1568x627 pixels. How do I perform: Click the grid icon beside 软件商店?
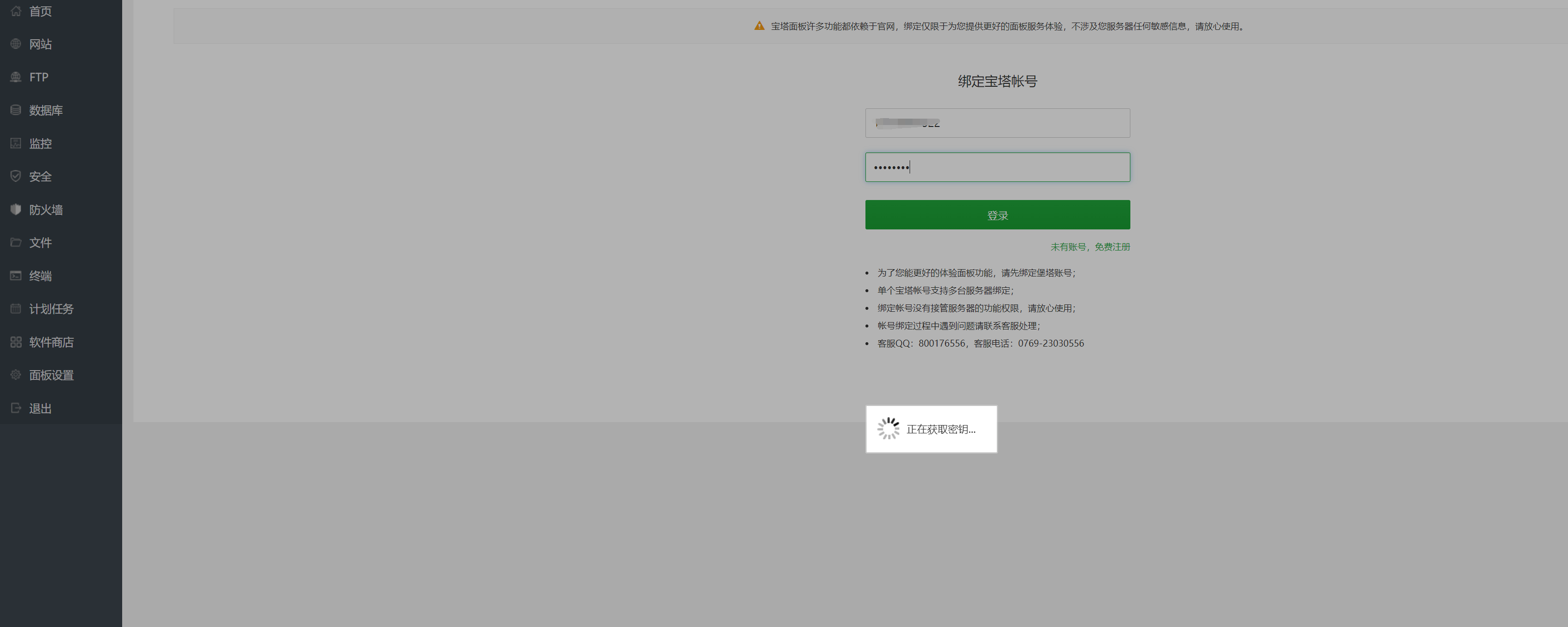(16, 342)
